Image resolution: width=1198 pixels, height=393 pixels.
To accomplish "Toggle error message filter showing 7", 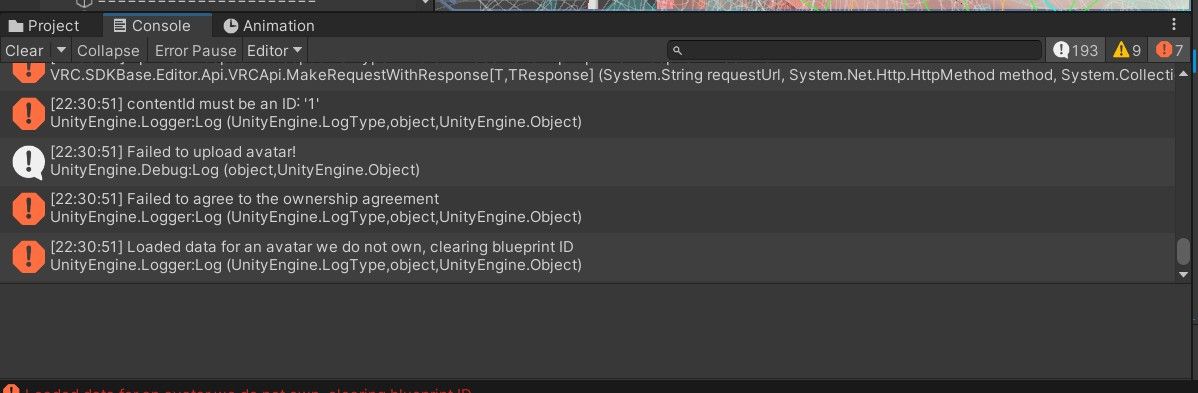I will click(1169, 50).
